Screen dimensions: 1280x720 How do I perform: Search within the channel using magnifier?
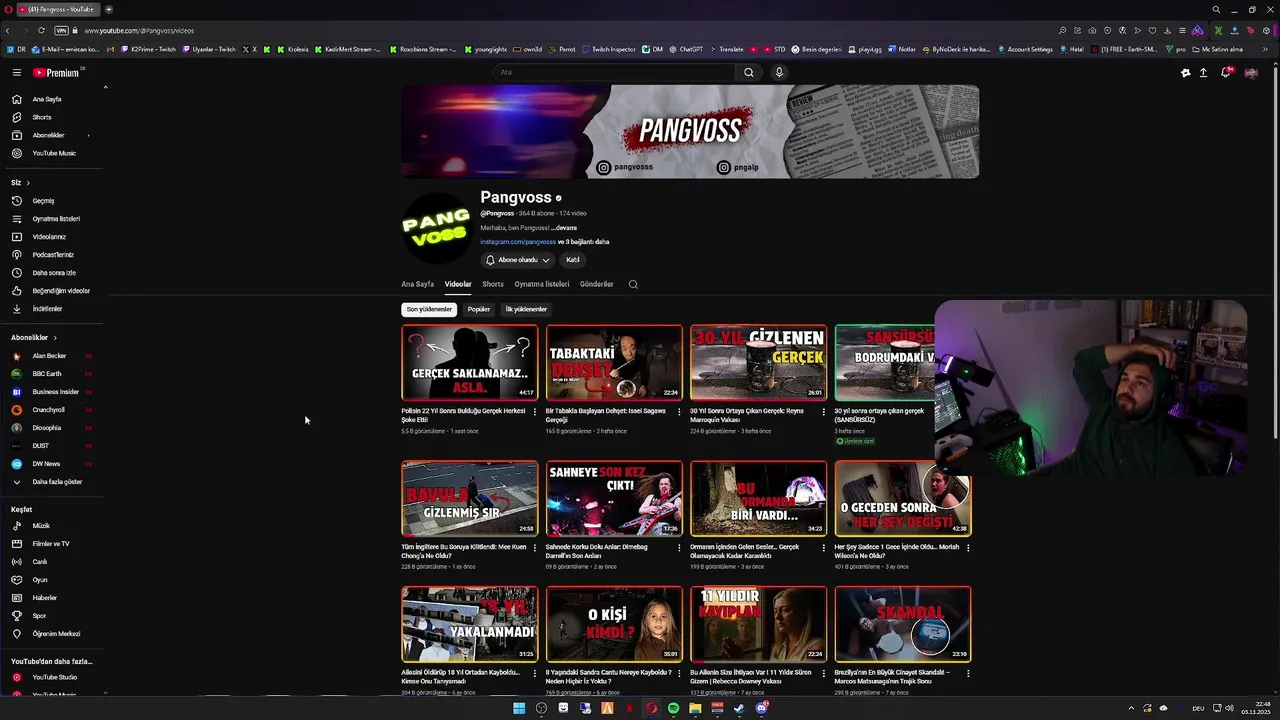(633, 284)
